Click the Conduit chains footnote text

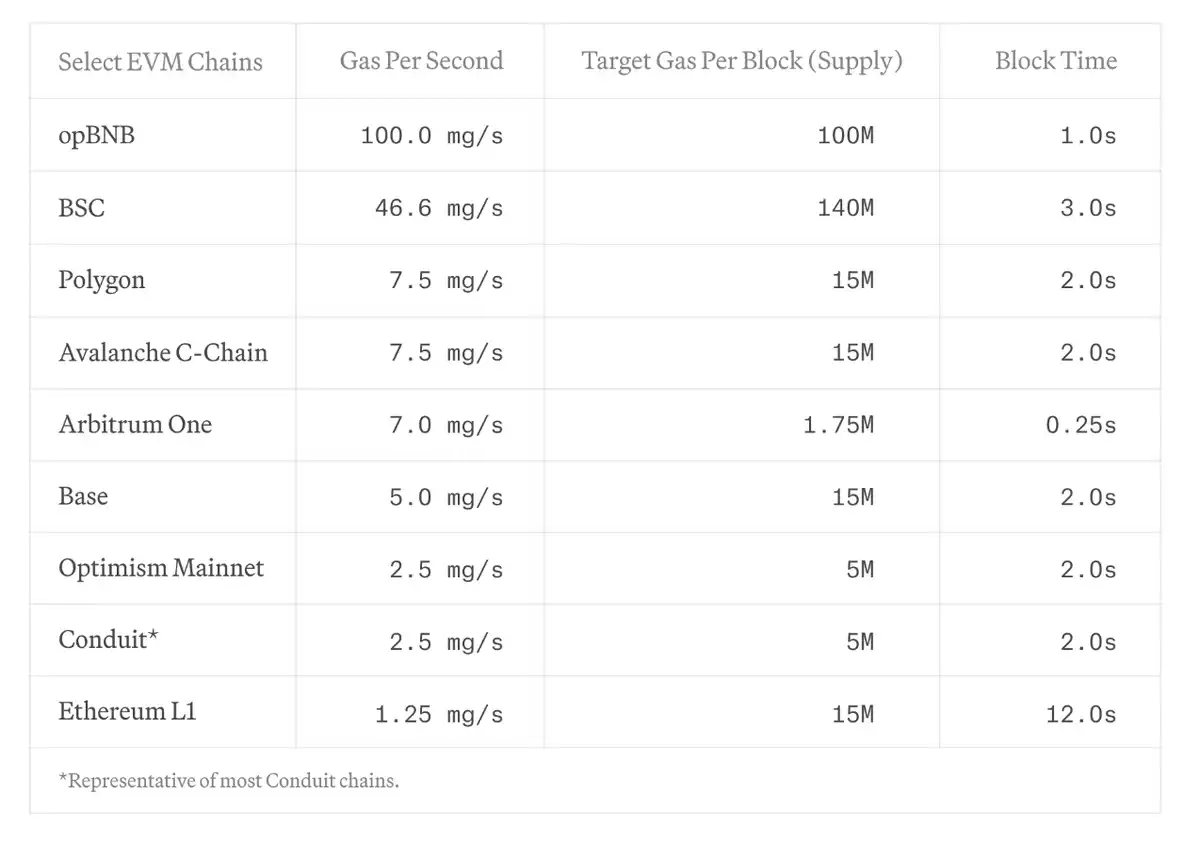coord(229,781)
